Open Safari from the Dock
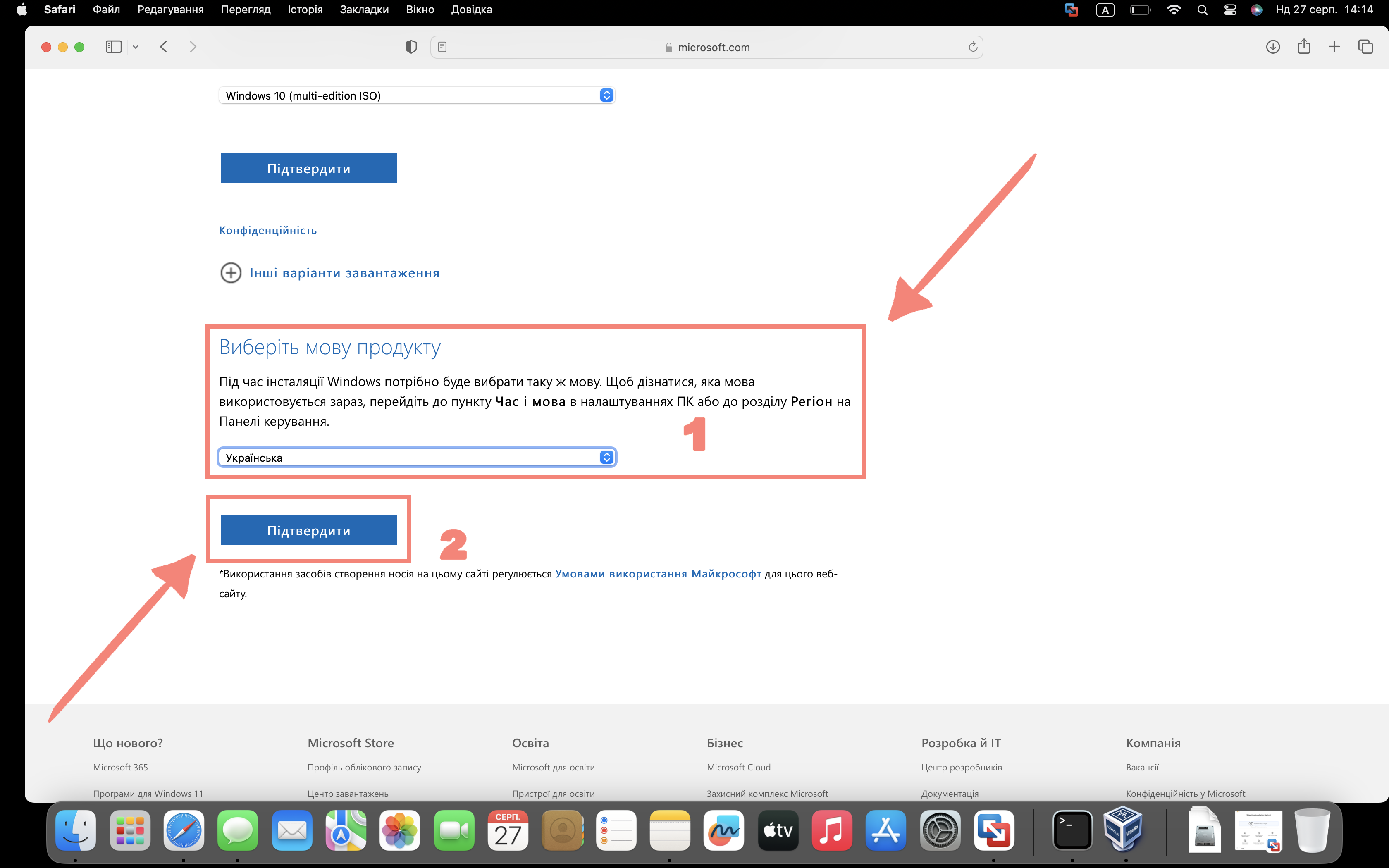The image size is (1389, 868). 184,830
